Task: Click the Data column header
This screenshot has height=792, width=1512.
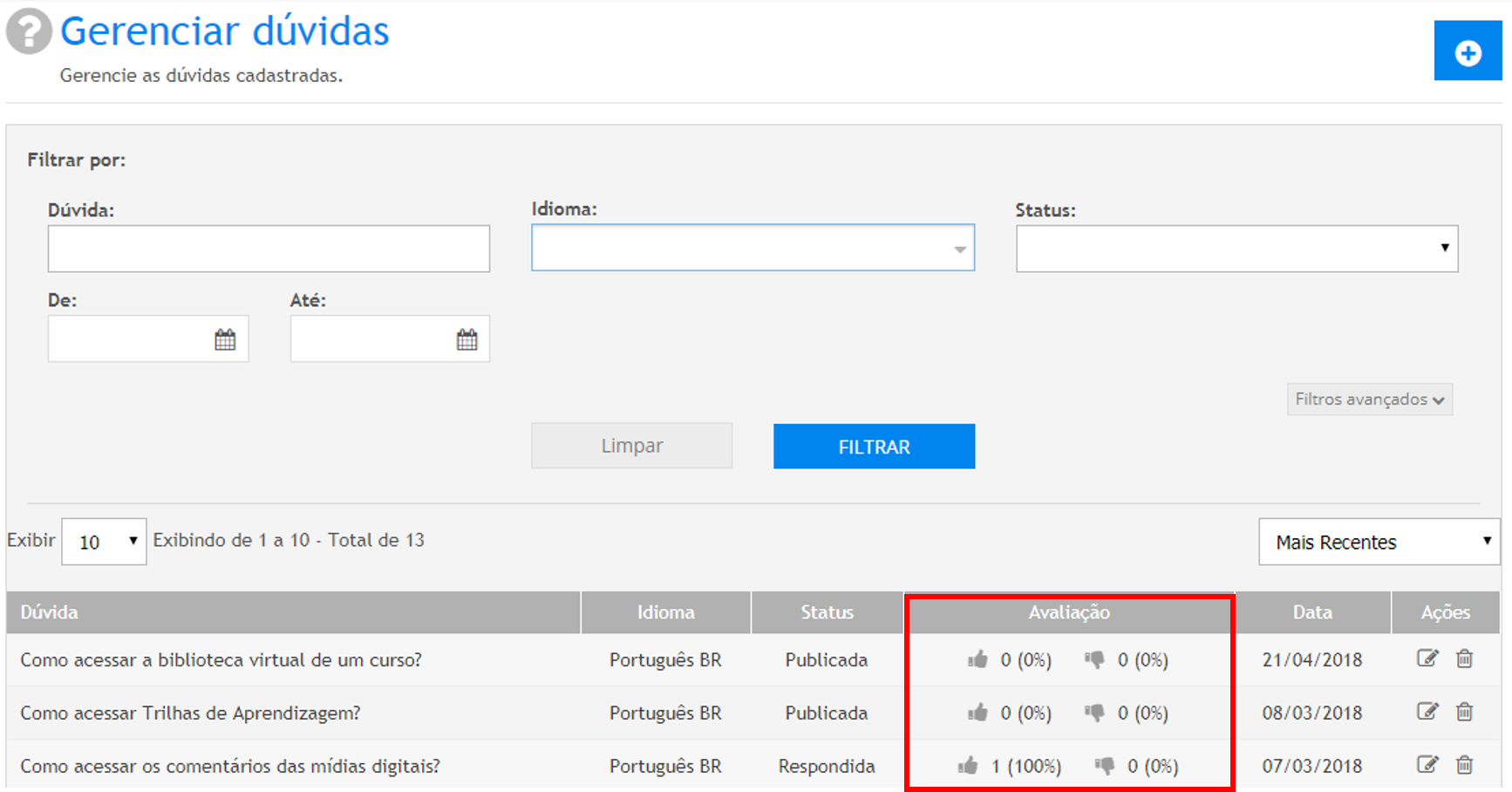Action: click(x=1311, y=612)
